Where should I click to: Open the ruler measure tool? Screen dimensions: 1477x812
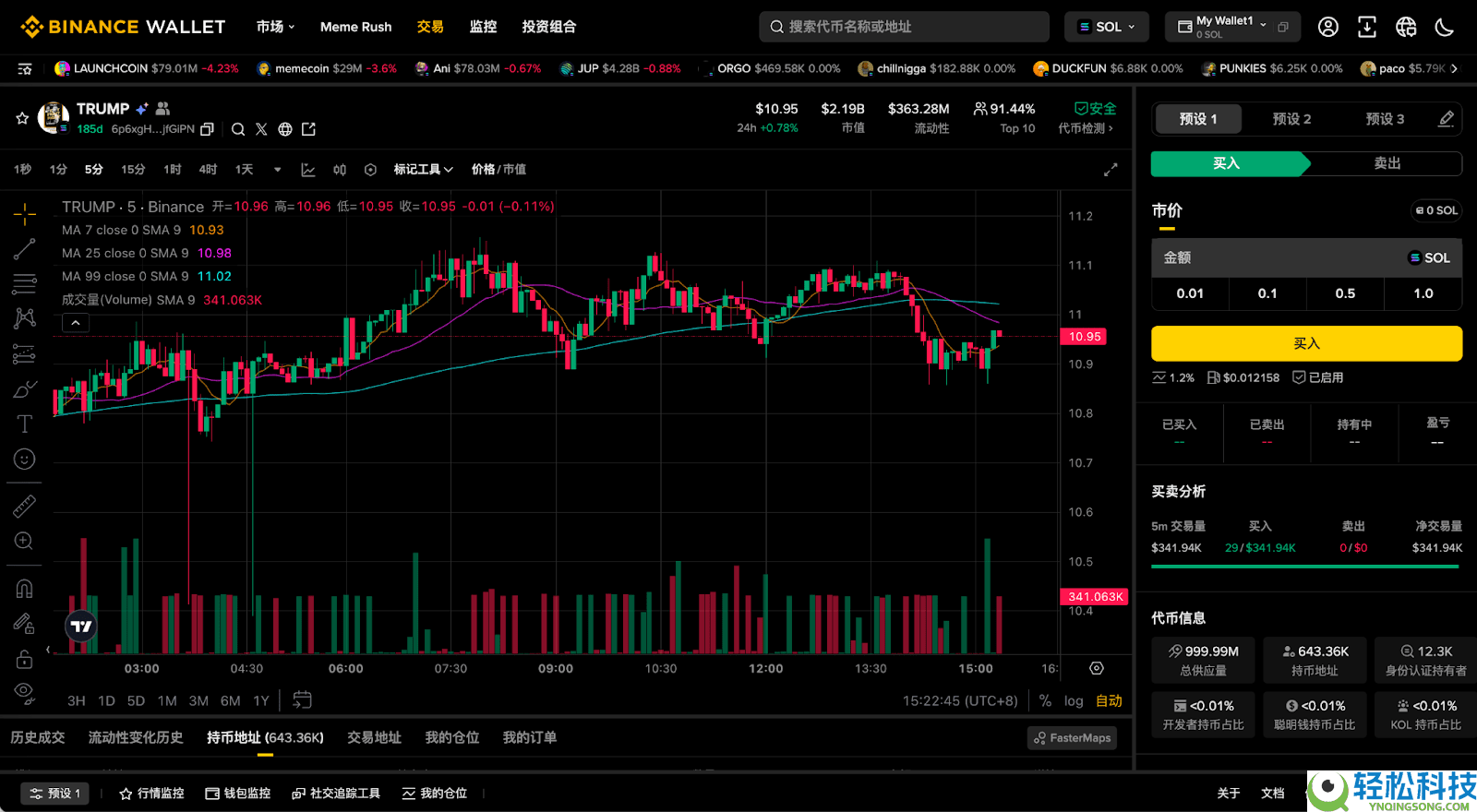click(x=24, y=506)
